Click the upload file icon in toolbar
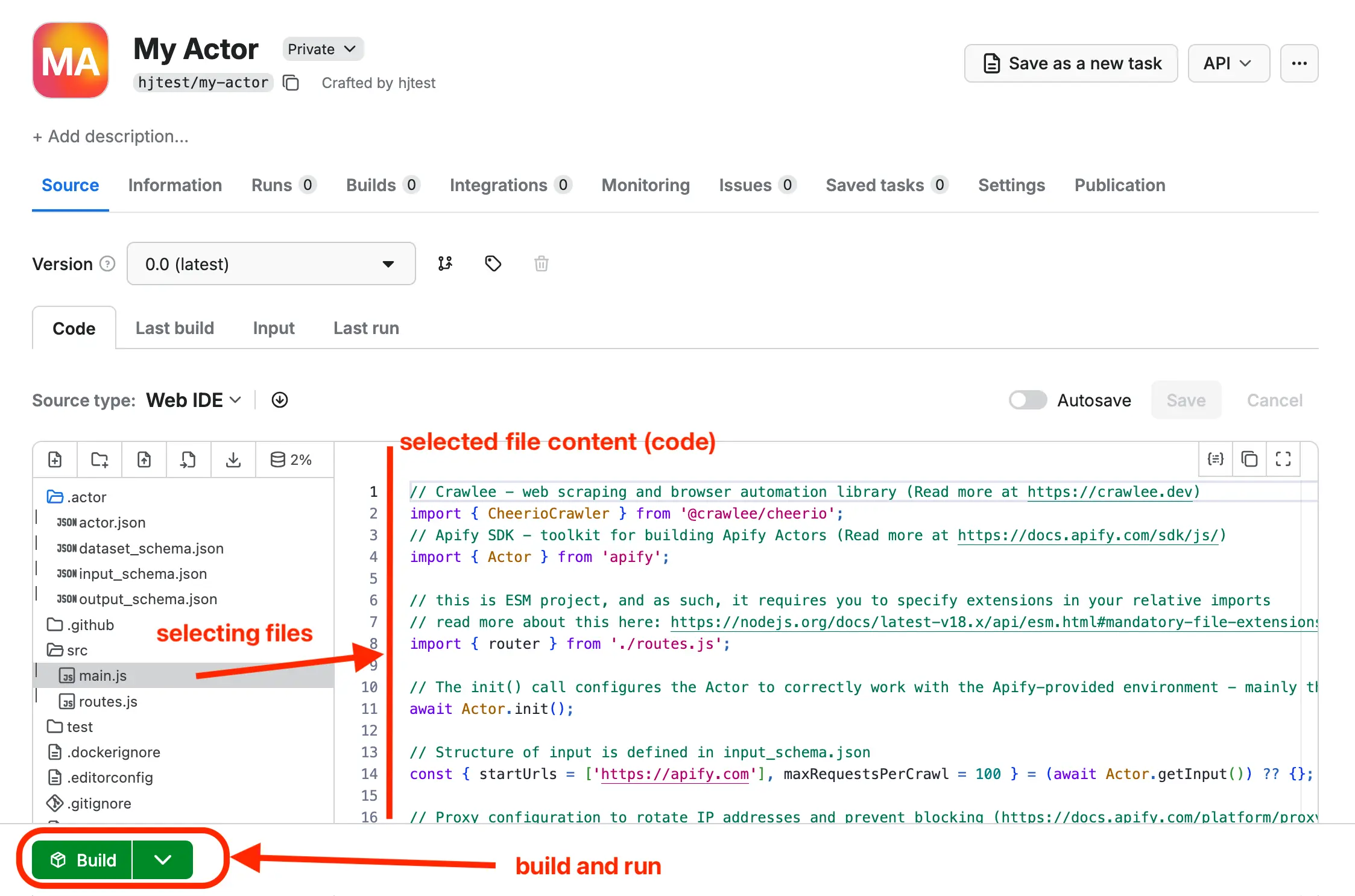 tap(144, 460)
